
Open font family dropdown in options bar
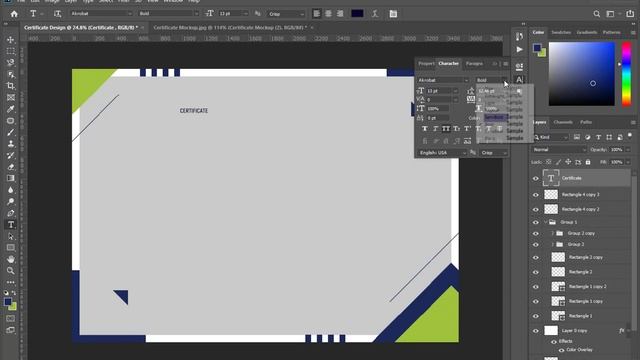(102, 13)
